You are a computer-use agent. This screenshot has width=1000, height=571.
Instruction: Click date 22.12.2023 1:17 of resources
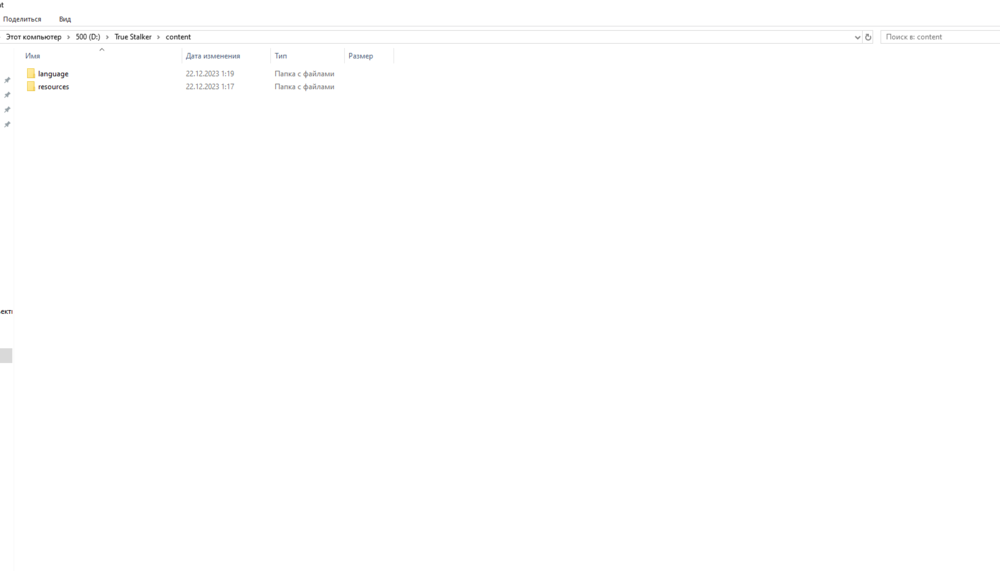point(210,87)
